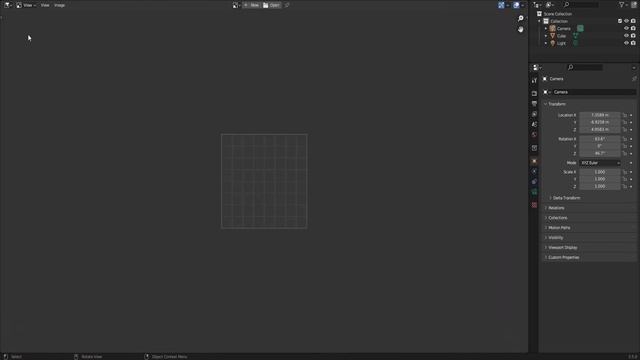Viewport: 640px width, 360px height.
Task: Uncheck the Collection exclude checkbox
Action: (620, 21)
